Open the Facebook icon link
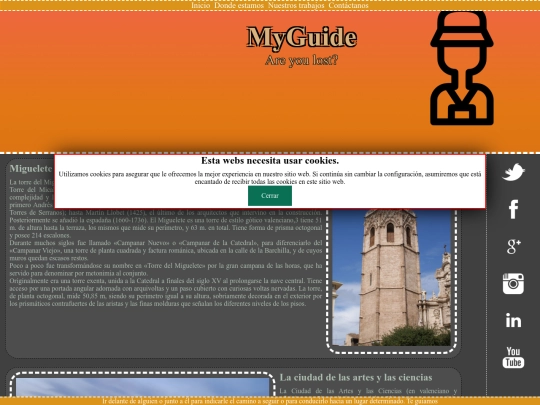 click(513, 209)
